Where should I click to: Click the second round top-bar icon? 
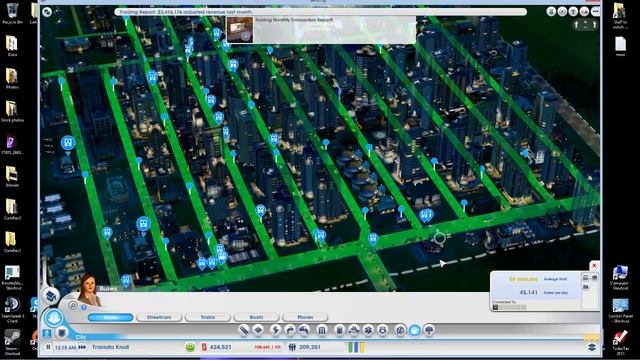coord(562,11)
